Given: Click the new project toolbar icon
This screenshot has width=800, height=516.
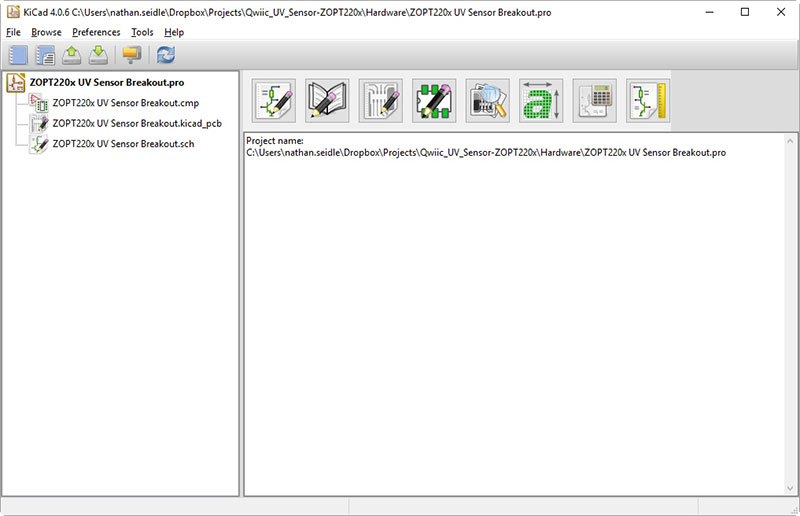Looking at the screenshot, I should click(18, 55).
